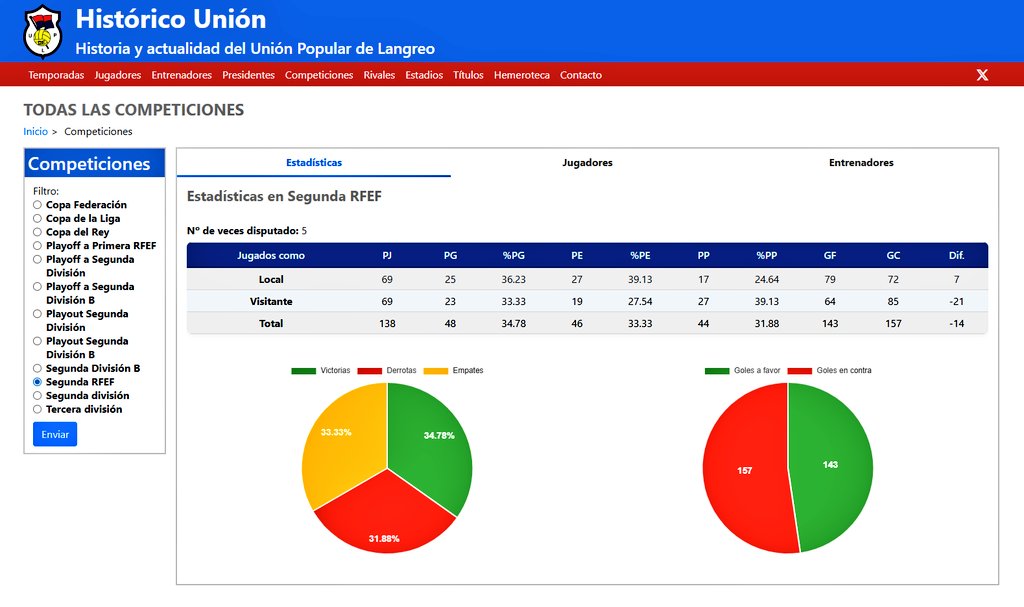
Task: Select Playoff a Segunda División B filter
Action: pyautogui.click(x=37, y=286)
